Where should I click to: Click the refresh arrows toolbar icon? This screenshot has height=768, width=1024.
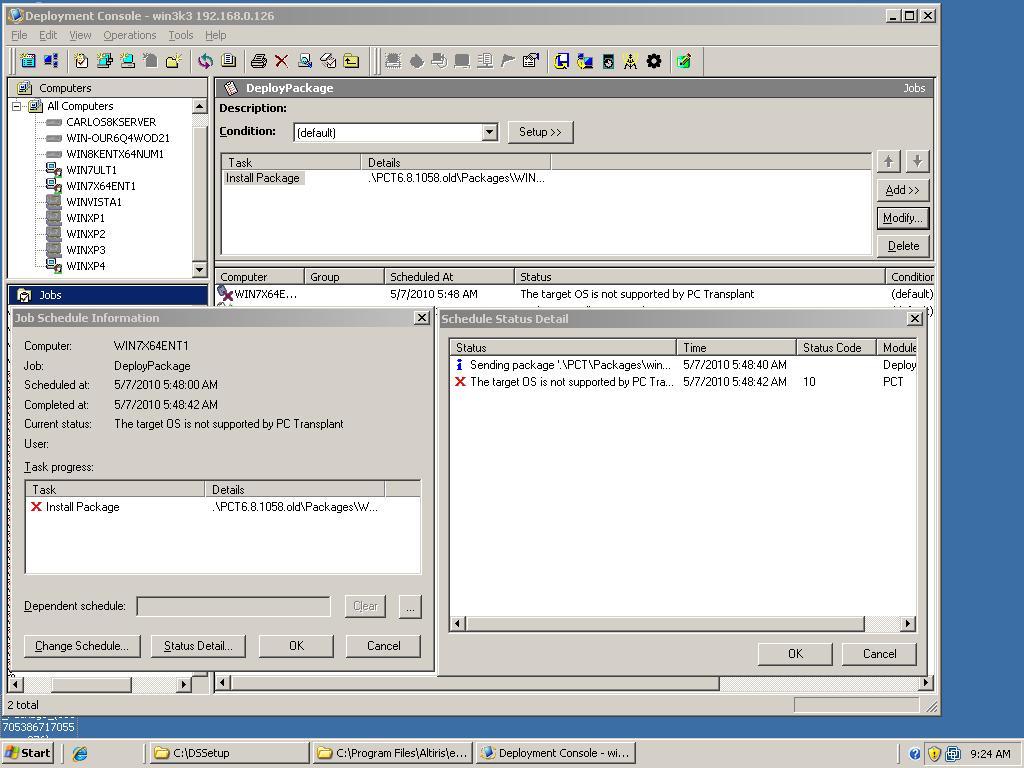click(x=204, y=61)
